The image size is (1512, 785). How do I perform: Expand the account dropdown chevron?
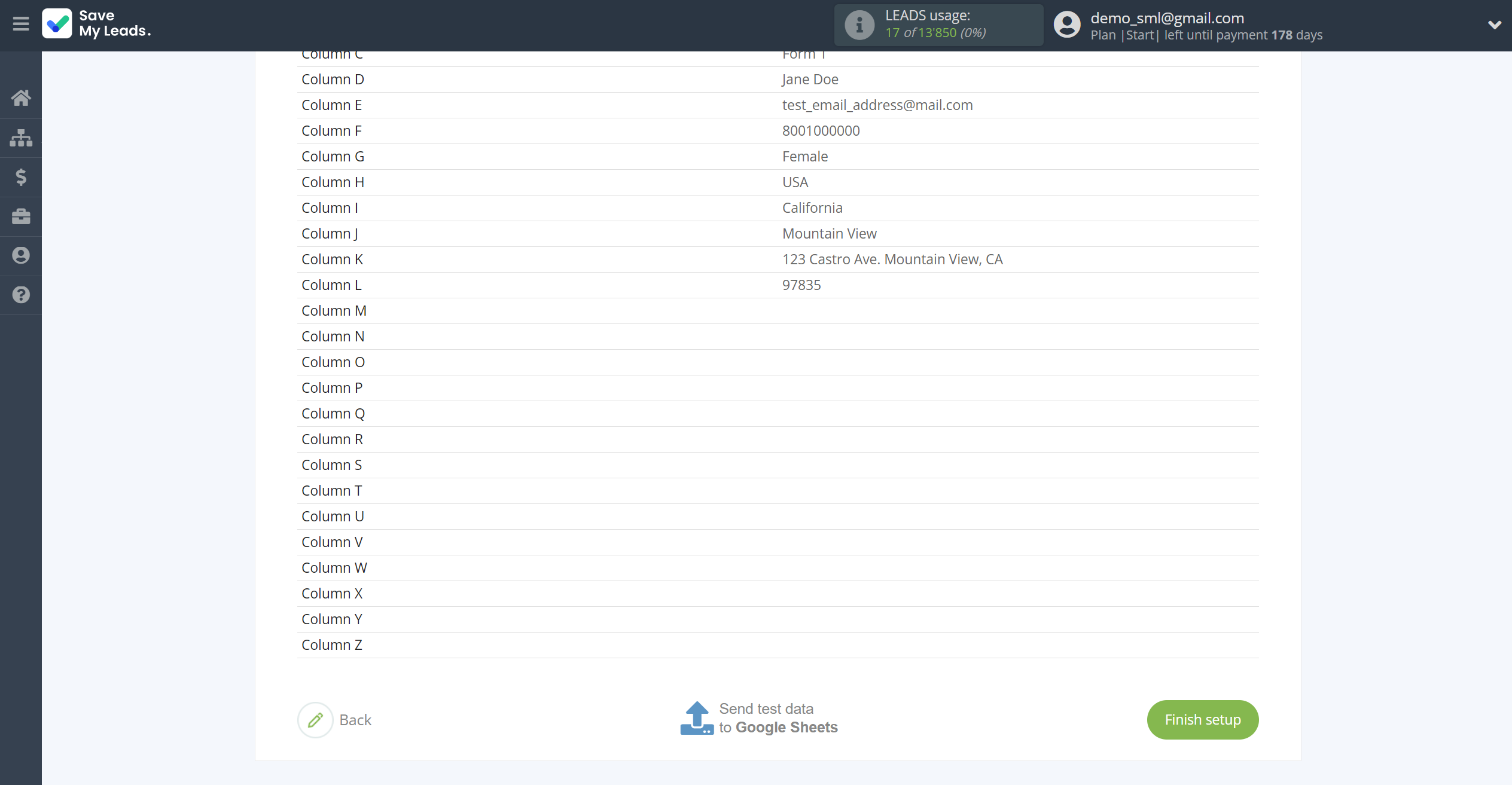point(1495,25)
